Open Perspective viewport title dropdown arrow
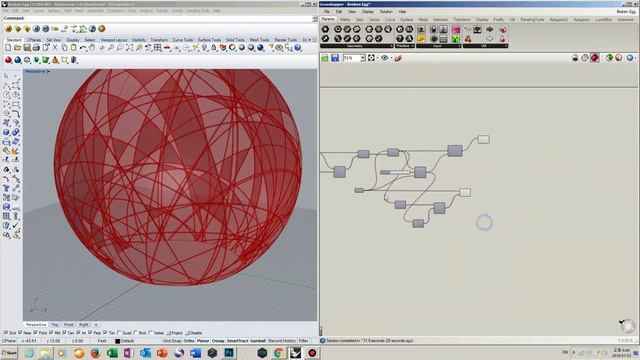This screenshot has width=640, height=360. tap(49, 71)
